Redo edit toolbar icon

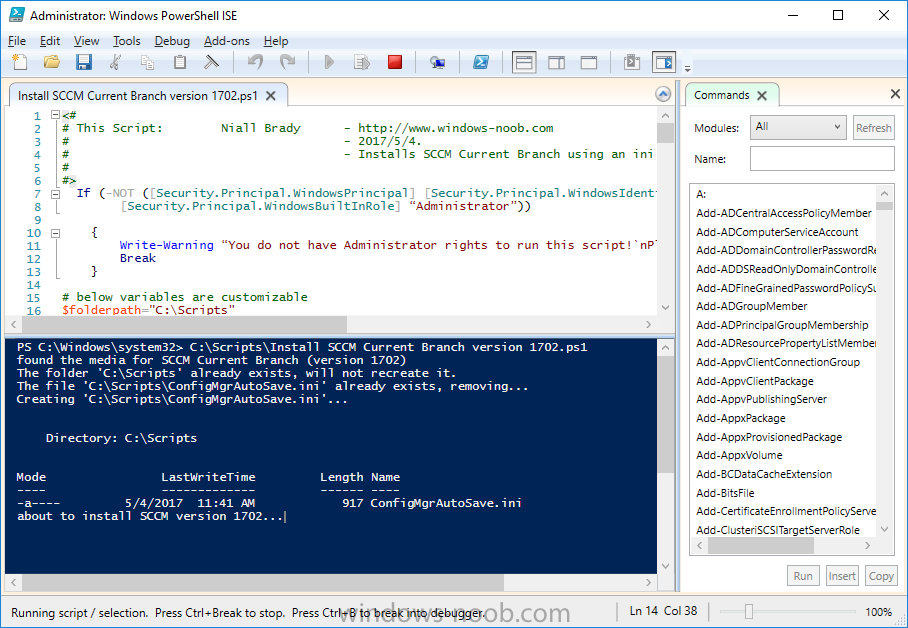point(287,62)
